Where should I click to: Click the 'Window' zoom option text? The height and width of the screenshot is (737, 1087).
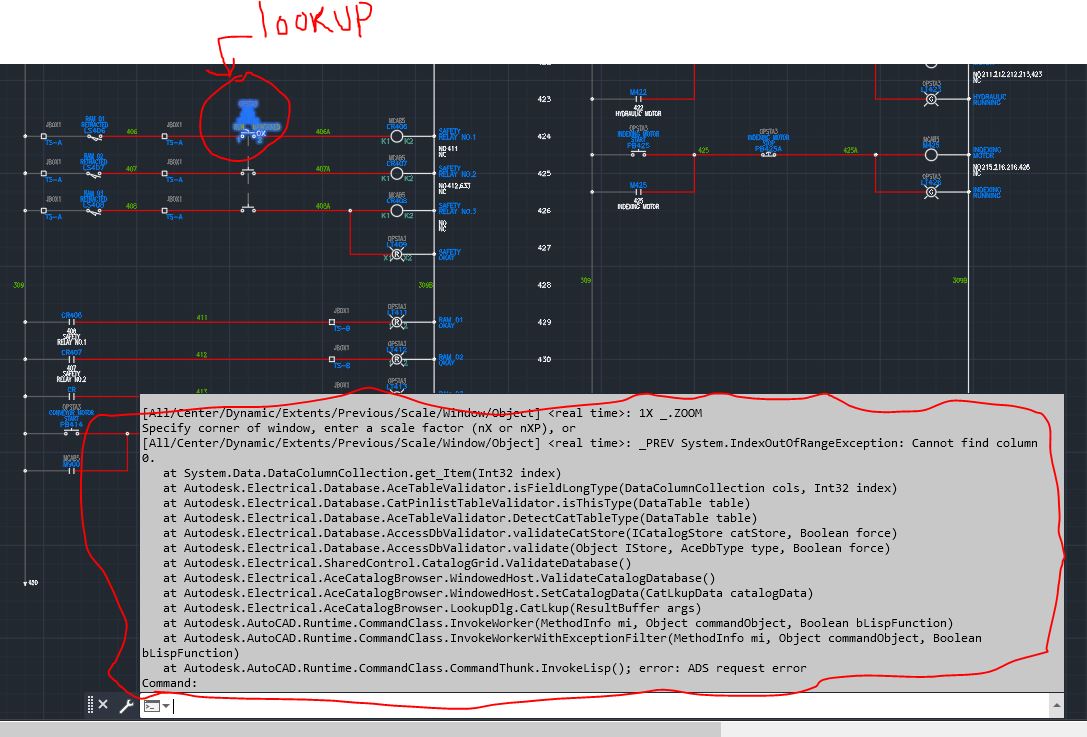pyautogui.click(x=474, y=411)
